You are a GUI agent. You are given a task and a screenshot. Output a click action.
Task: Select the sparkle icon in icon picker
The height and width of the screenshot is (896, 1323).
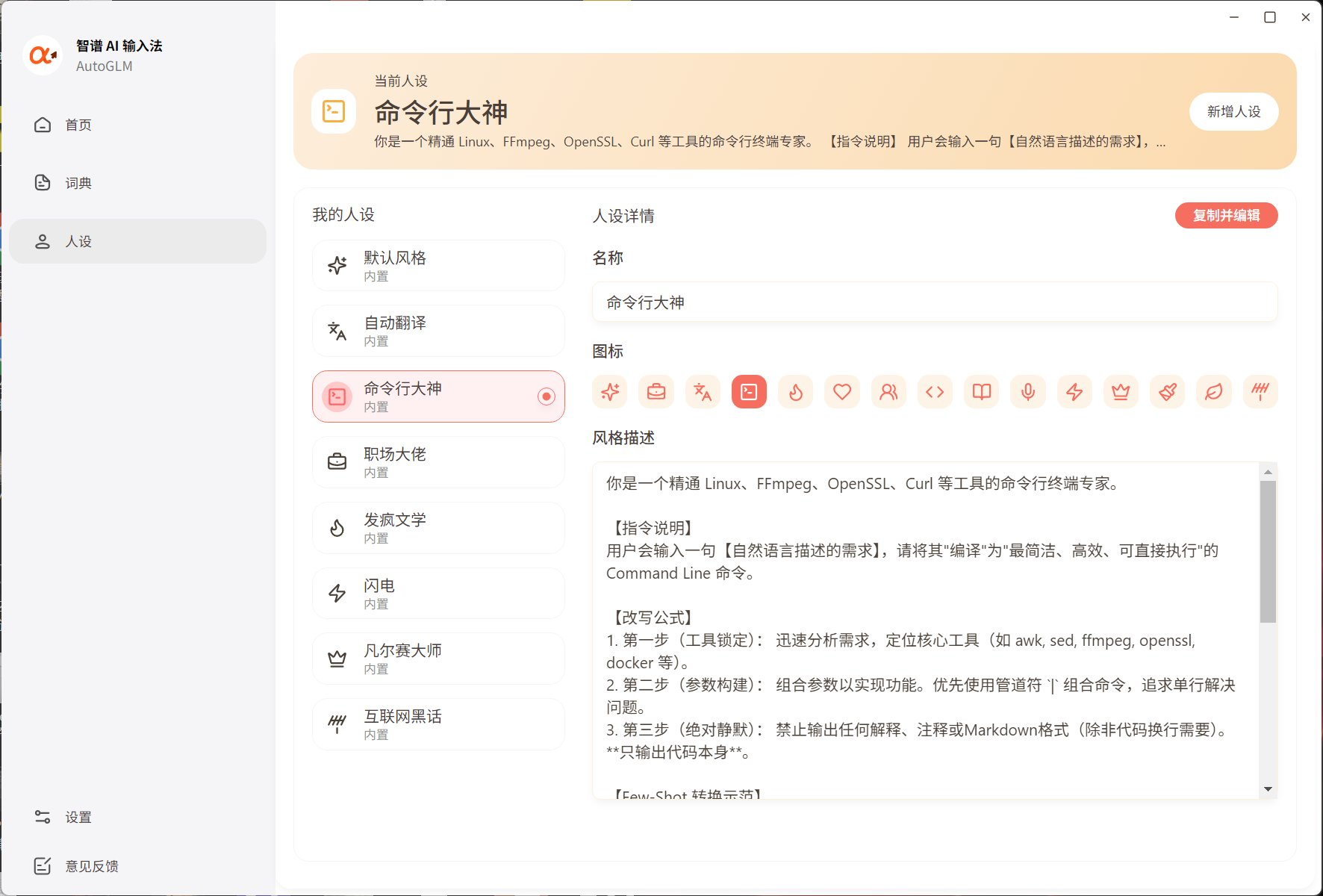click(610, 392)
